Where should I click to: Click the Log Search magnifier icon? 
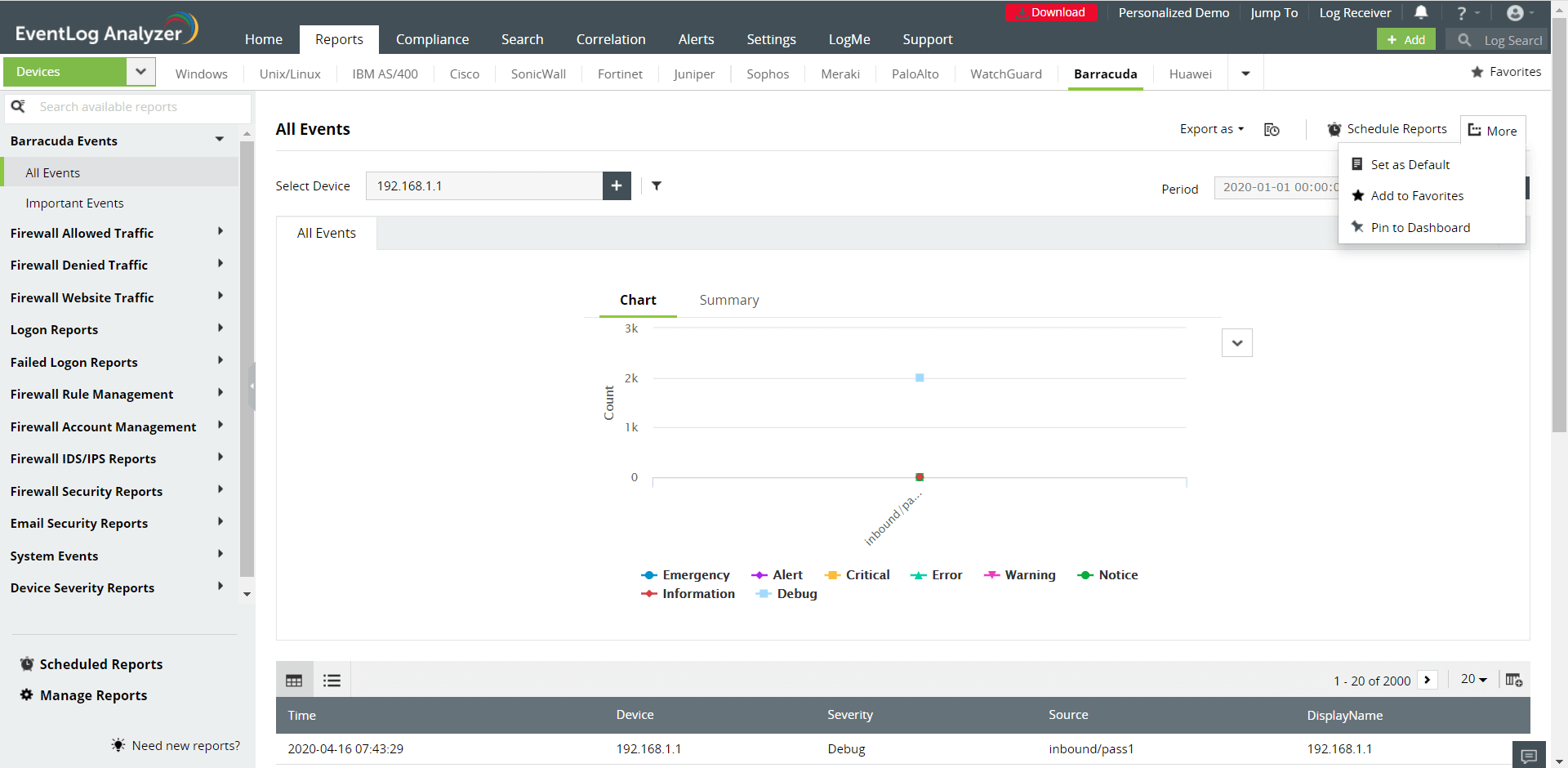[x=1464, y=40]
